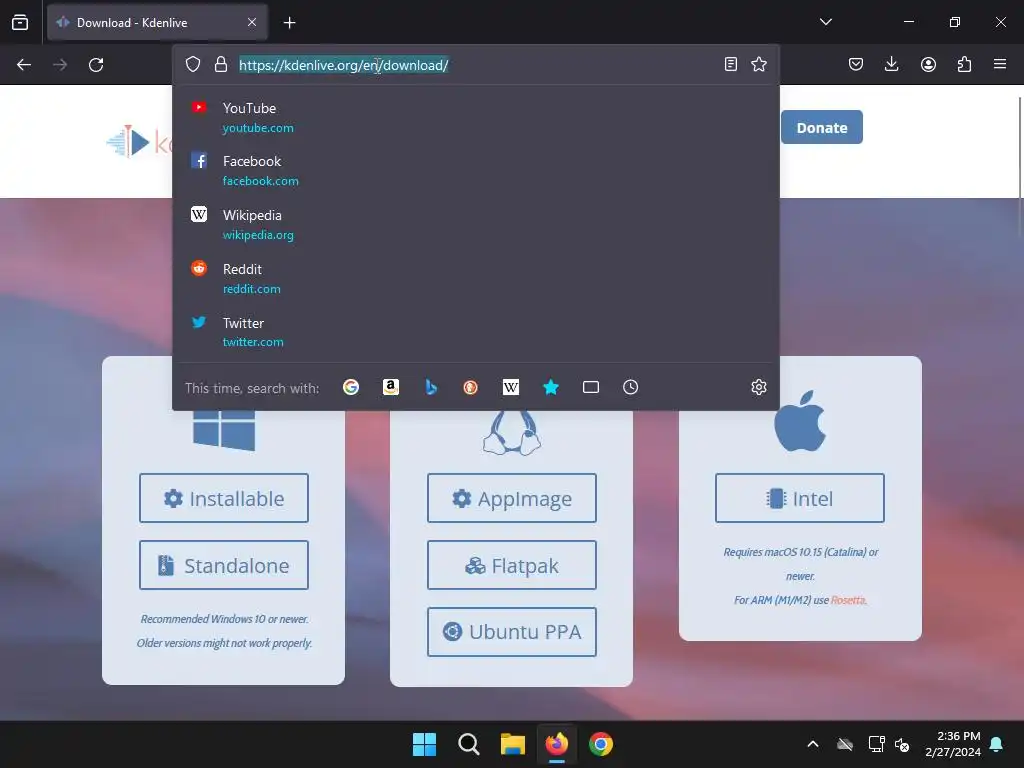Choose the Ubuntu PPA option
This screenshot has width=1024, height=768.
[511, 632]
